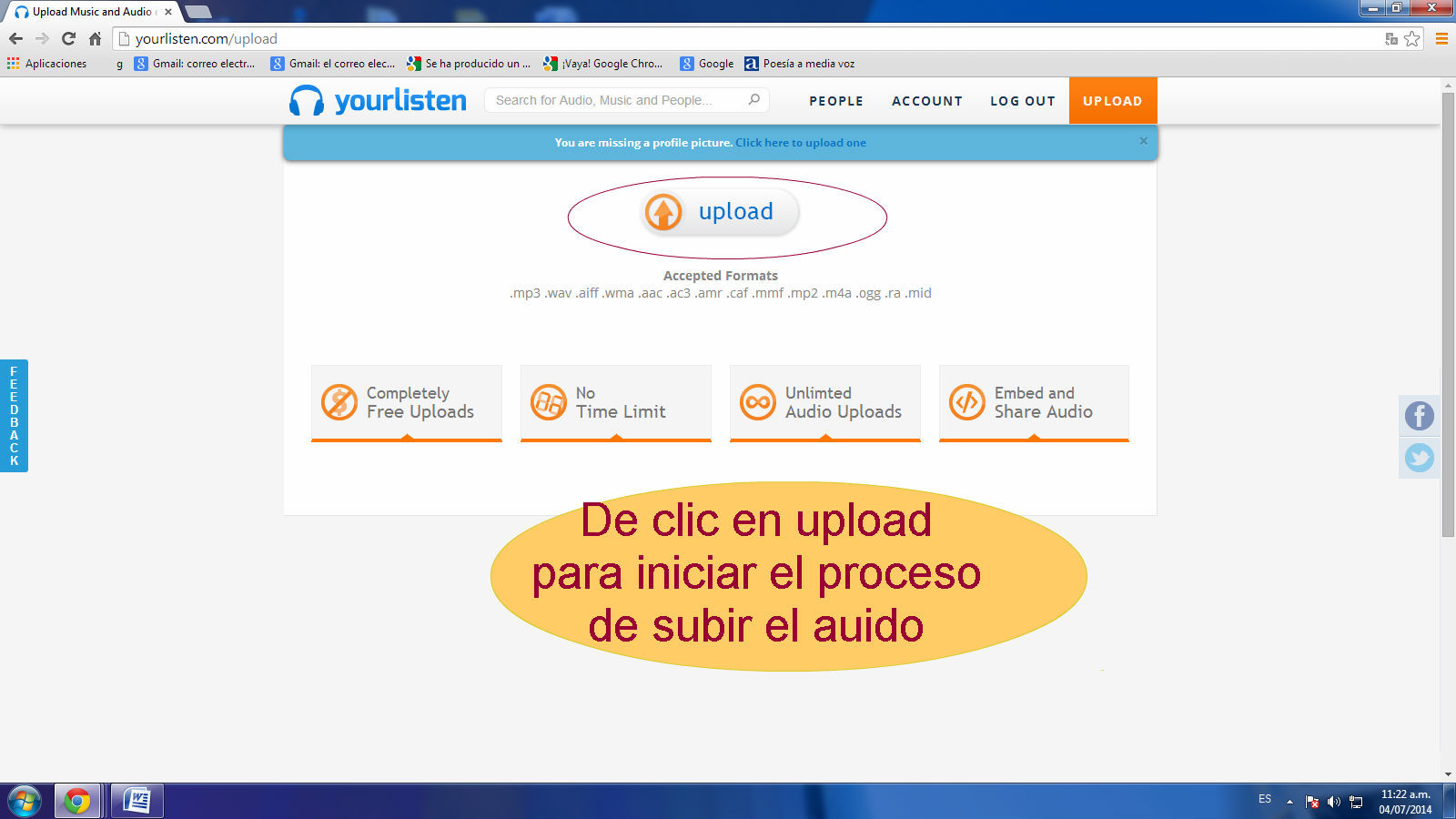Click the yourlisten wordmark text
Screen dimensions: 1456x819
(x=400, y=100)
